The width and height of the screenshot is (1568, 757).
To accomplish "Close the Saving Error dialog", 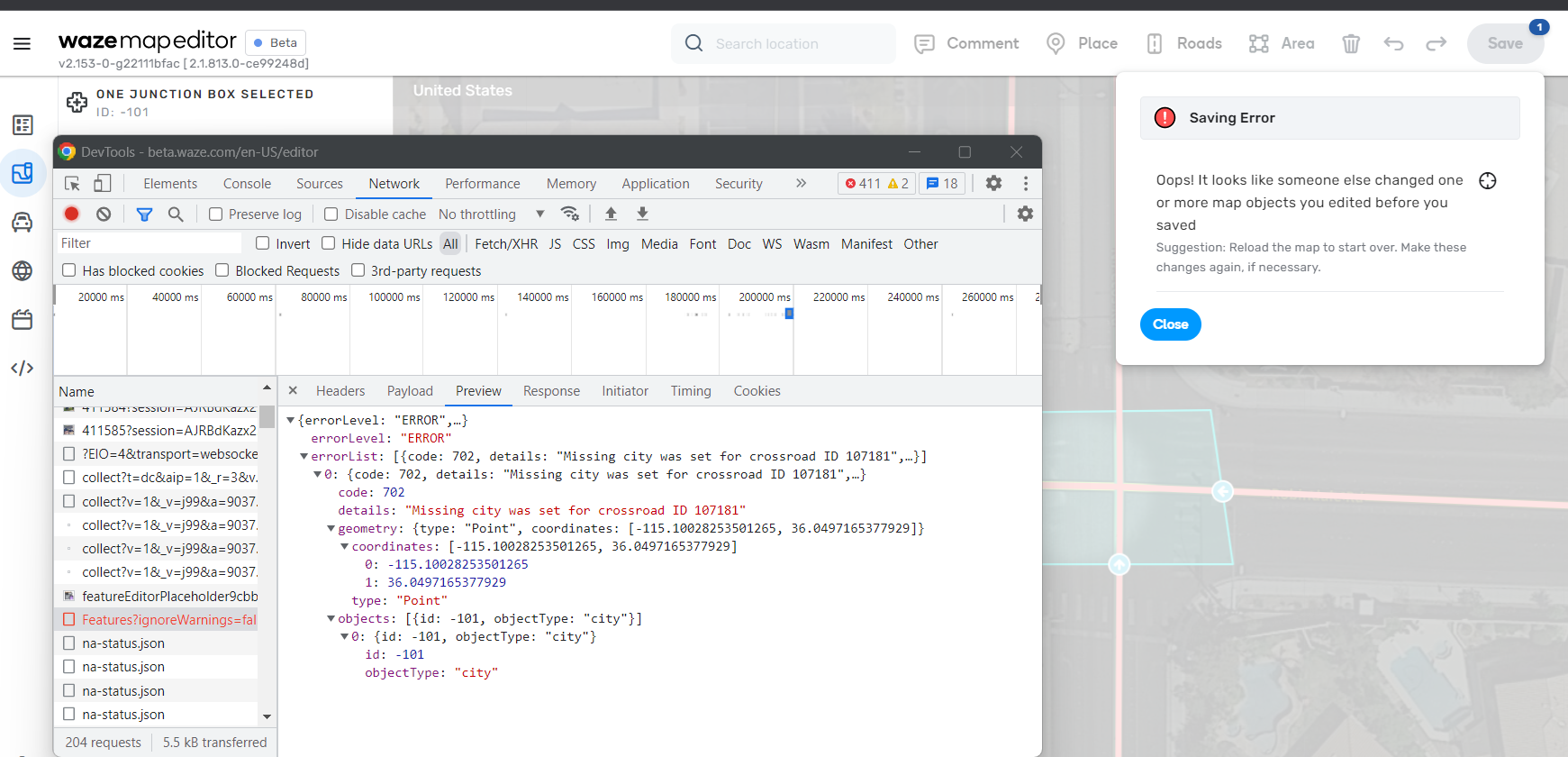I will point(1170,324).
